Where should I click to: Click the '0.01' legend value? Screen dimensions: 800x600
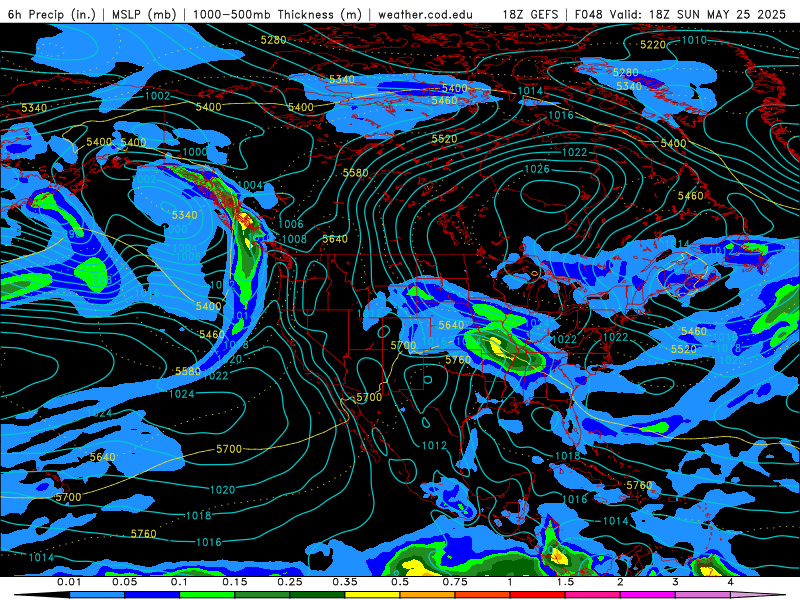pos(69,582)
